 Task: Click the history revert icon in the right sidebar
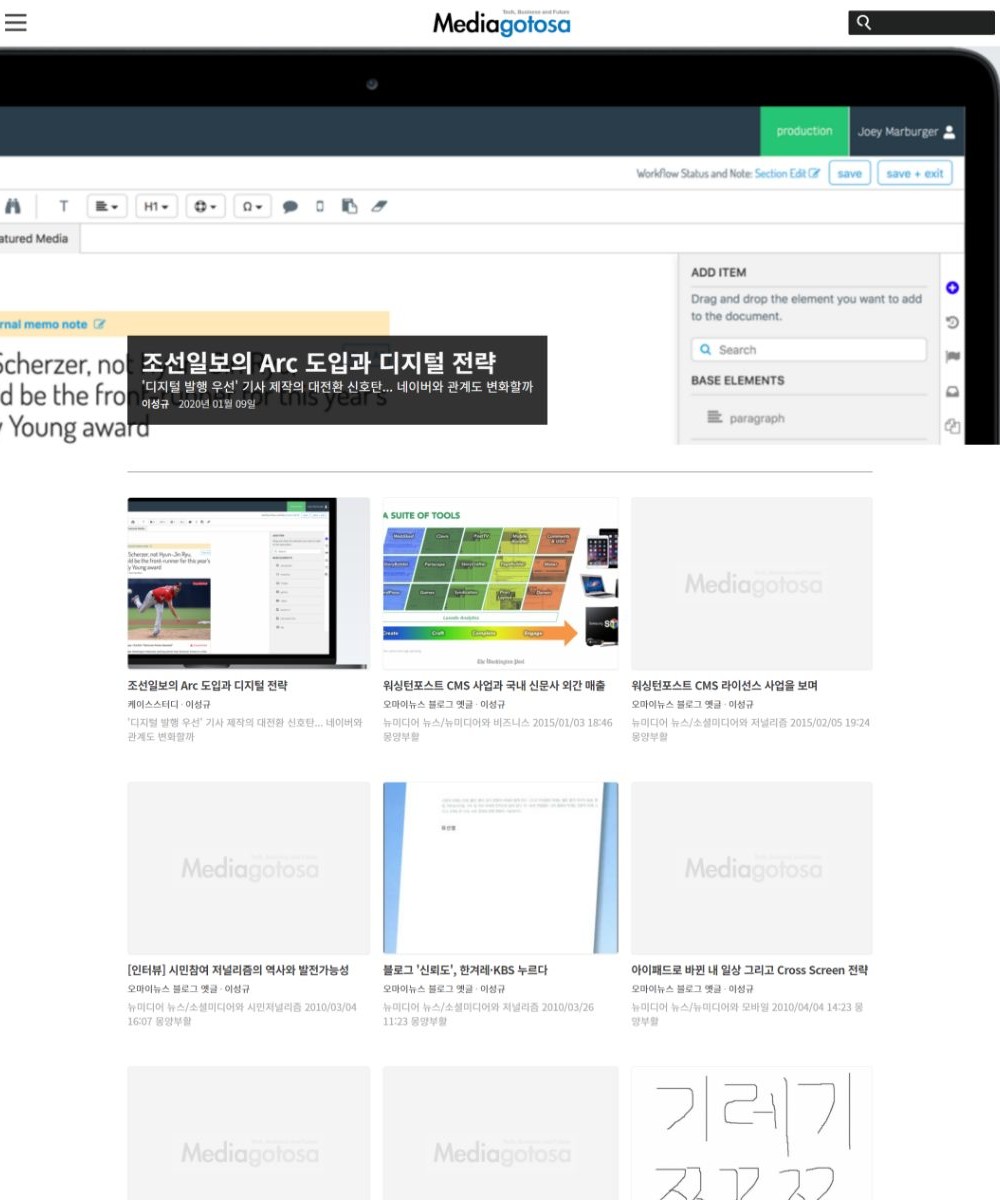click(952, 322)
